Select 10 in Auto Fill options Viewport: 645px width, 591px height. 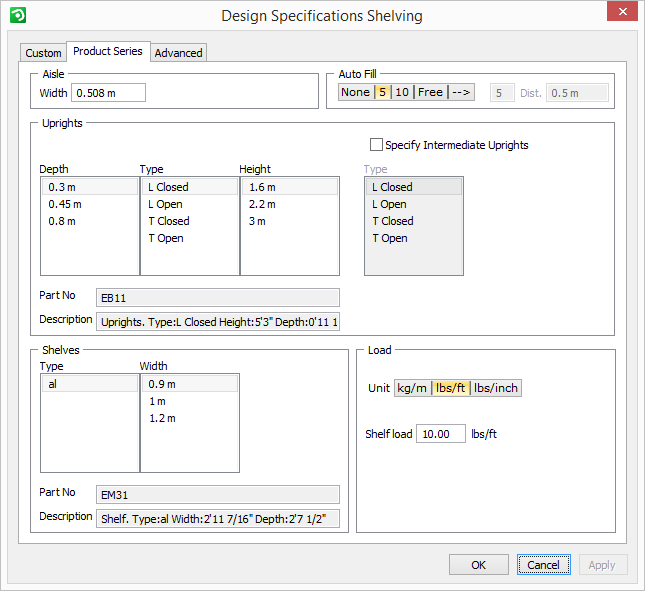(x=402, y=92)
